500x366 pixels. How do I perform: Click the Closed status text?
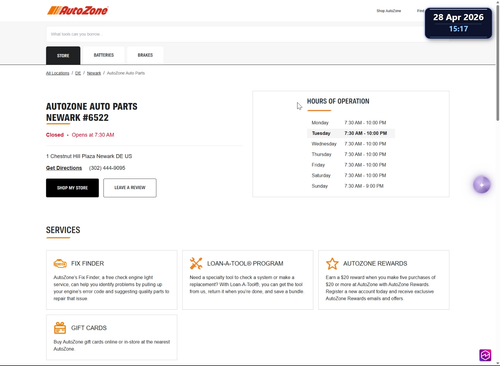(x=55, y=135)
